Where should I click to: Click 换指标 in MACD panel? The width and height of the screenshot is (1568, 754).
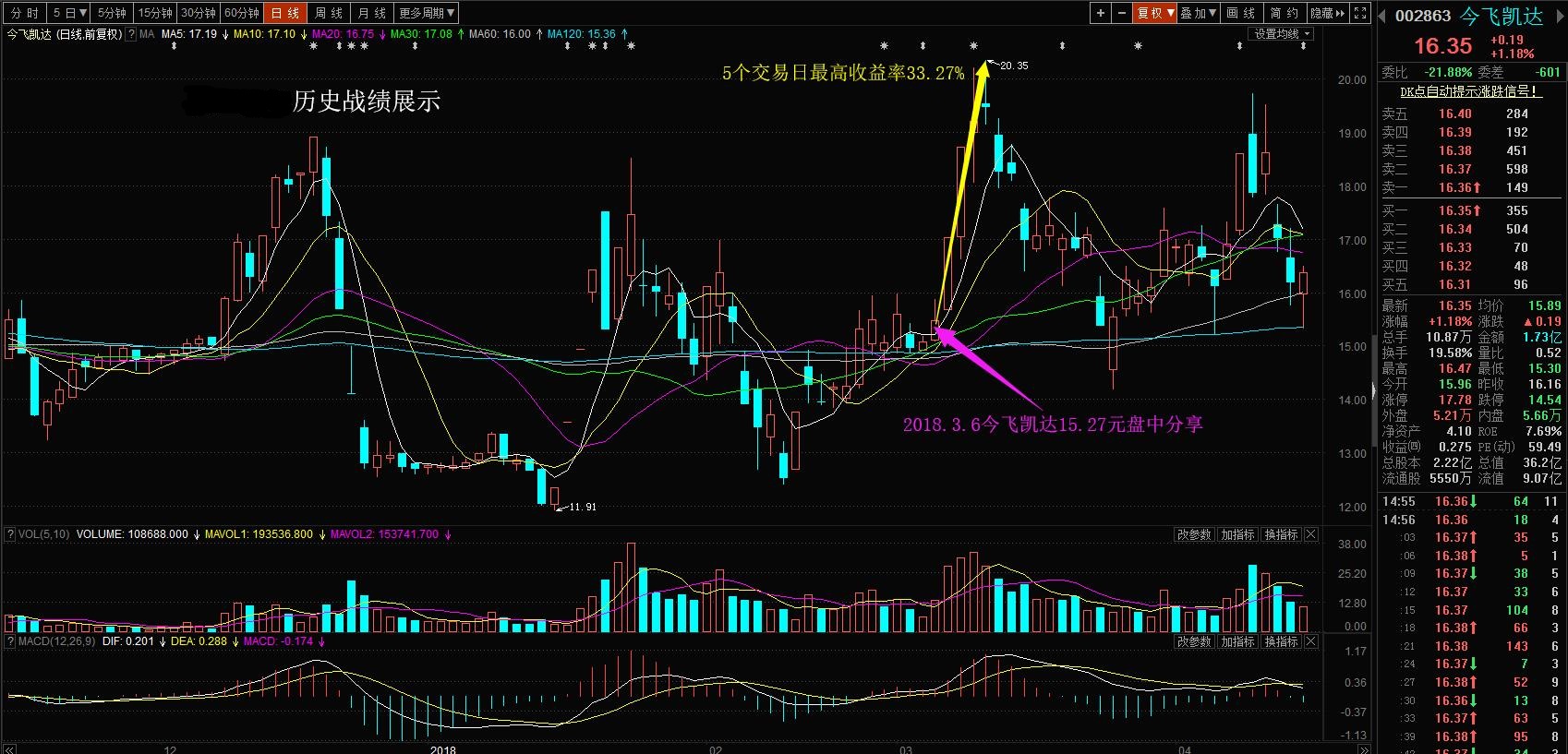point(1281,641)
